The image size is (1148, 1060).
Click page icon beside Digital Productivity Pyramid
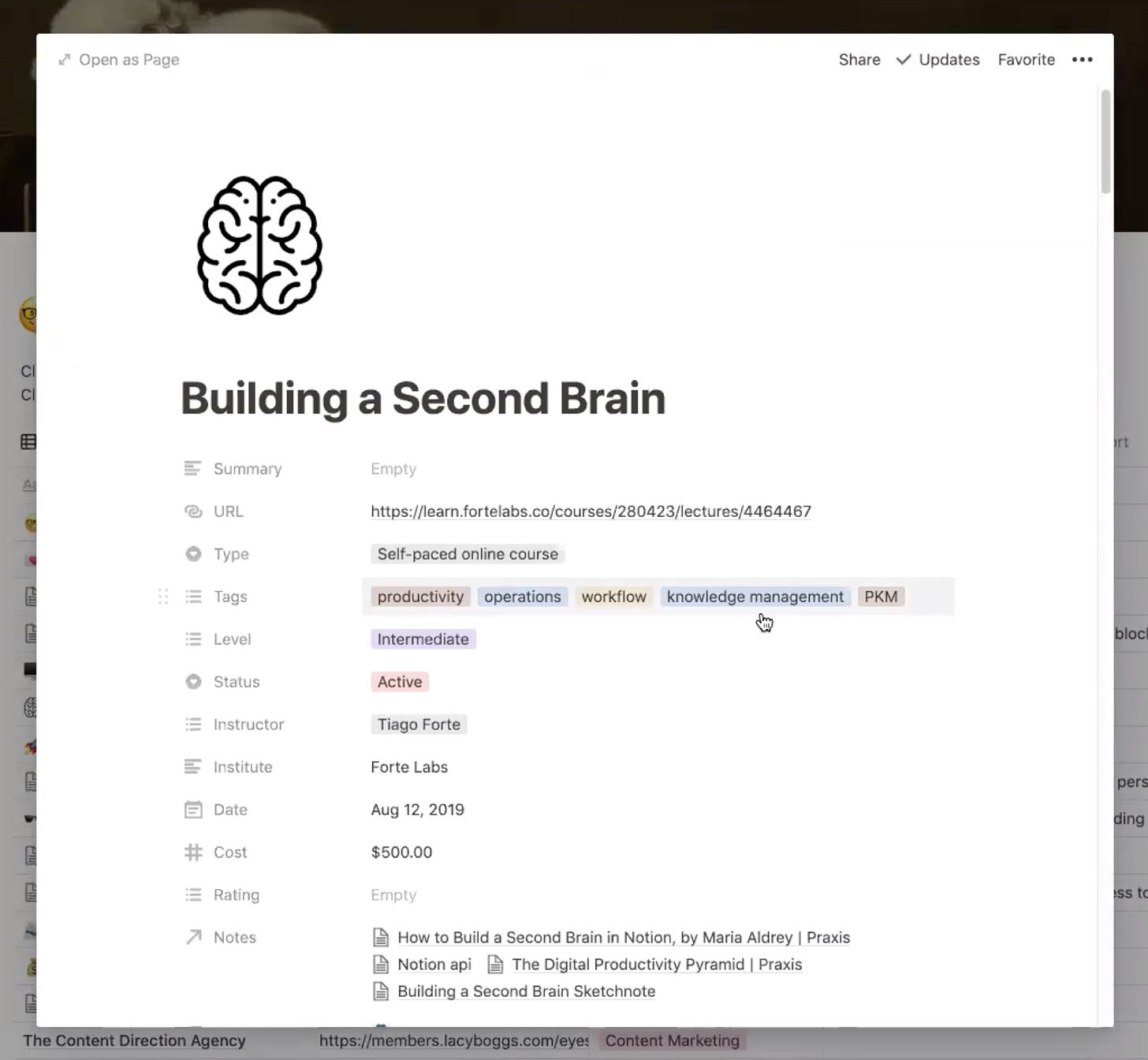[495, 965]
